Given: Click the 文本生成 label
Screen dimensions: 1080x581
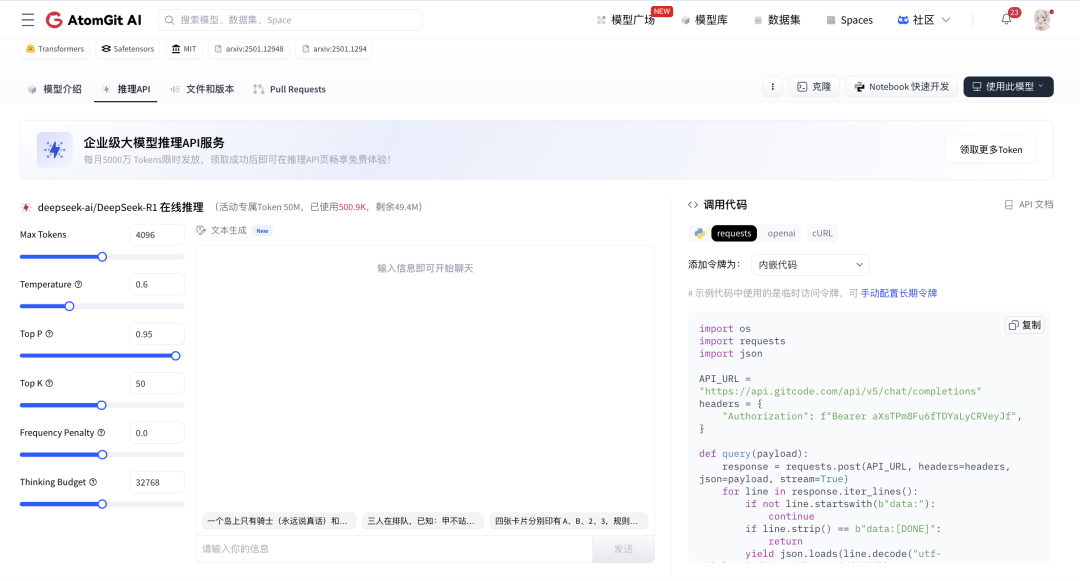Looking at the screenshot, I should coord(228,231).
